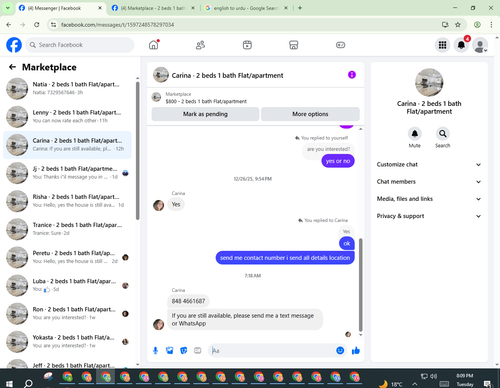Attach a photo file icon
Viewport: 500px width, 388px height.
pyautogui.click(x=170, y=350)
